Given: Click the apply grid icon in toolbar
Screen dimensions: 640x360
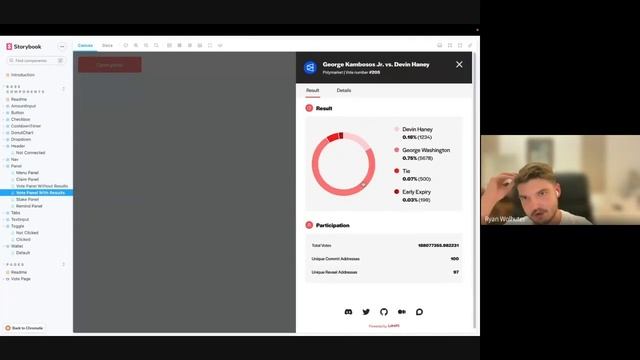Looking at the screenshot, I should point(180,45).
